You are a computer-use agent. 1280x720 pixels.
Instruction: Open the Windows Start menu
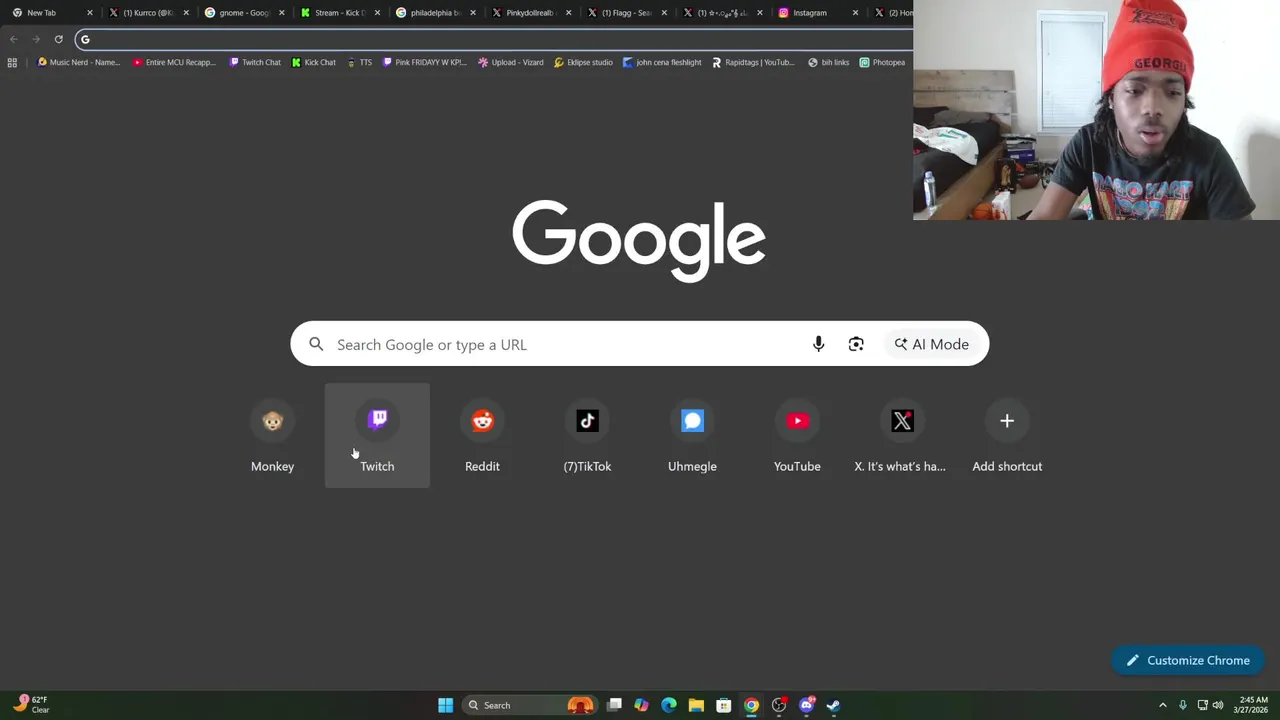pyautogui.click(x=446, y=705)
